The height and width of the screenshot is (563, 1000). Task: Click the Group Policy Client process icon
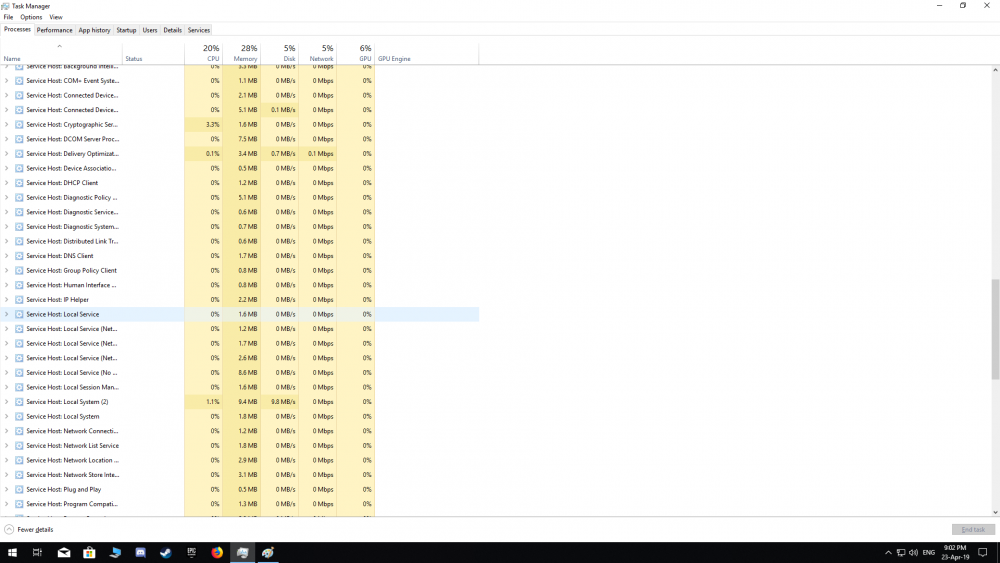pyautogui.click(x=19, y=271)
